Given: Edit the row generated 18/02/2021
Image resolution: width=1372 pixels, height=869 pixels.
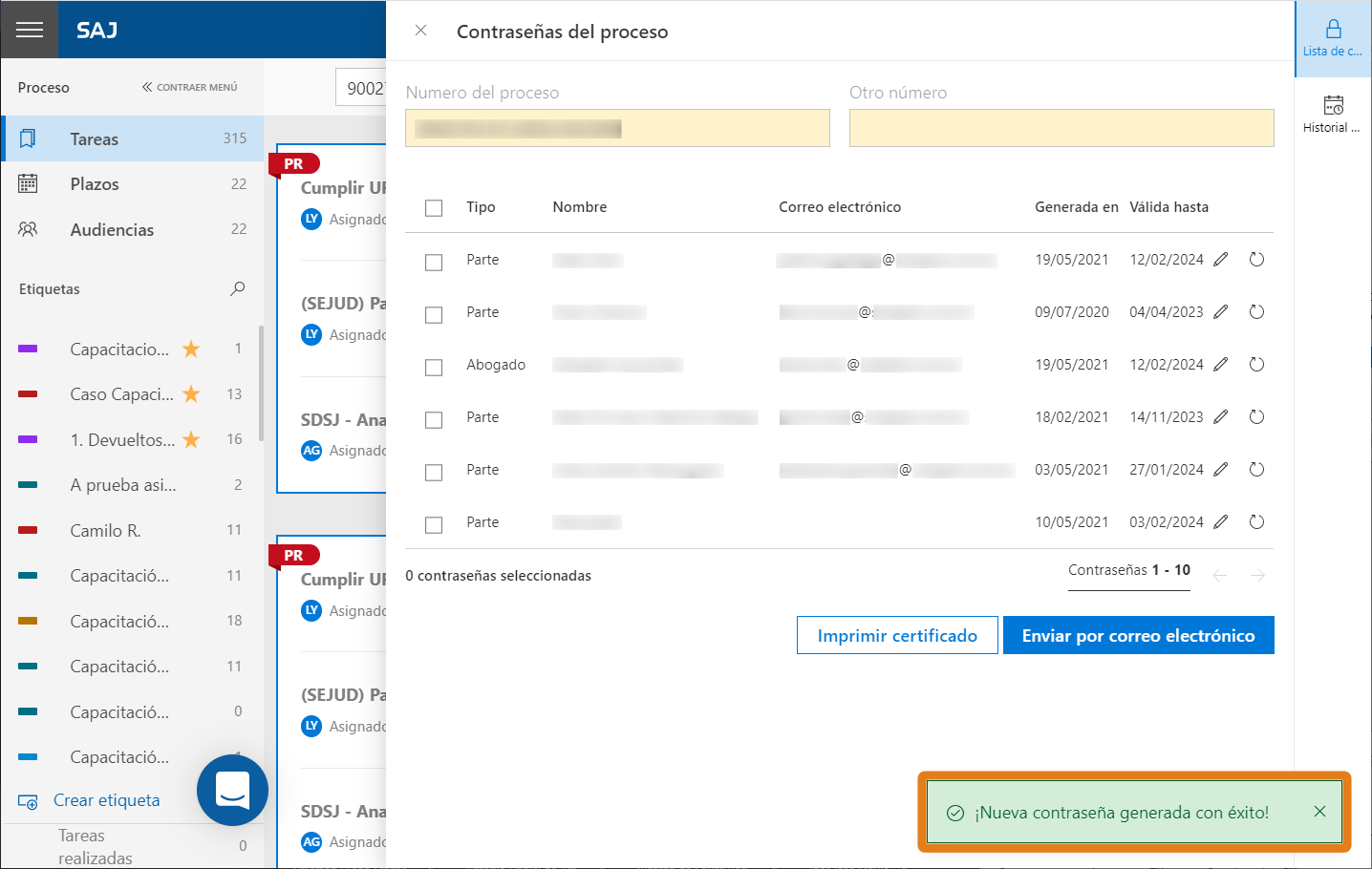Looking at the screenshot, I should click(x=1220, y=417).
